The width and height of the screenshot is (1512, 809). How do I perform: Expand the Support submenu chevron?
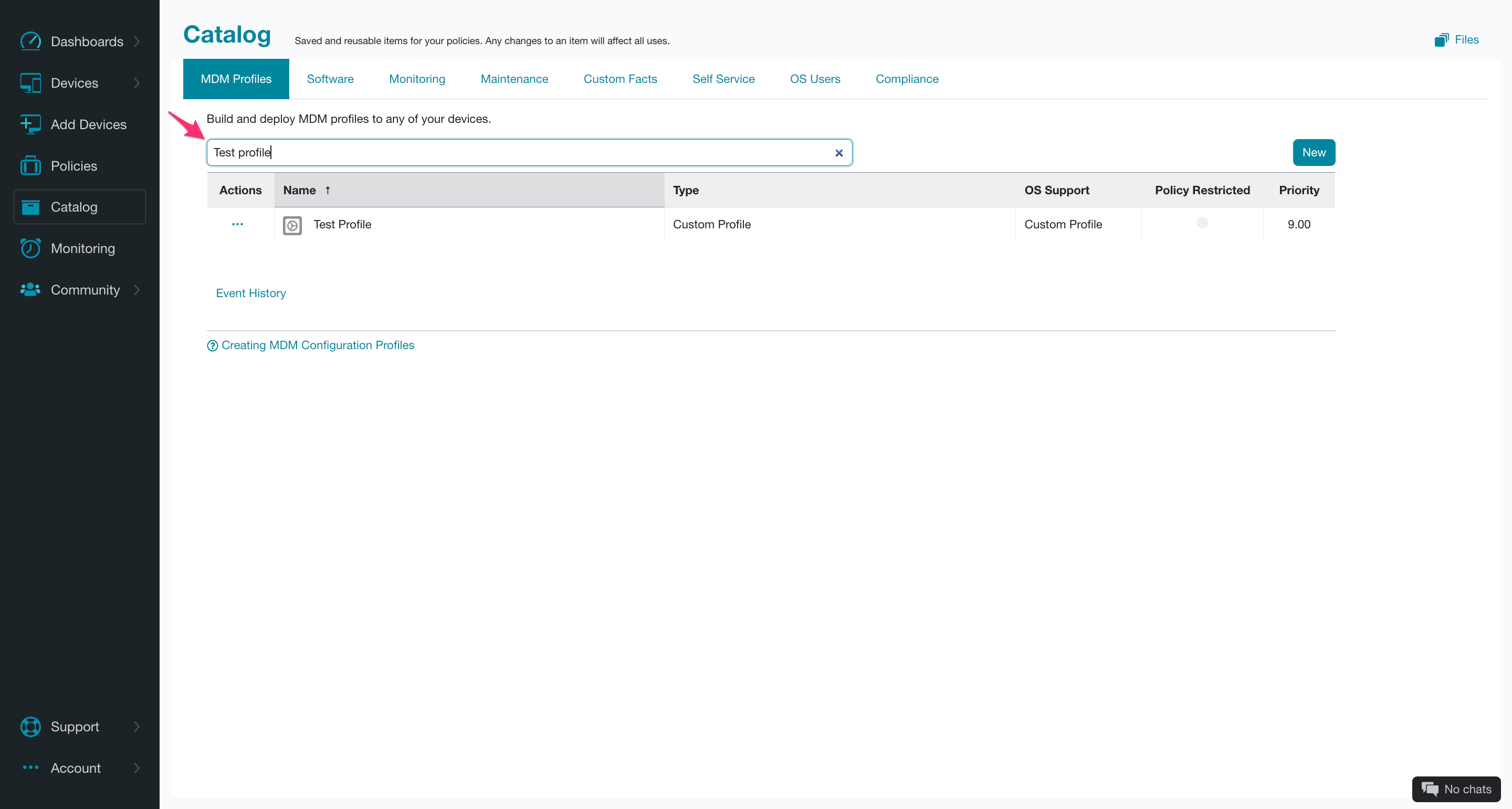click(x=136, y=726)
